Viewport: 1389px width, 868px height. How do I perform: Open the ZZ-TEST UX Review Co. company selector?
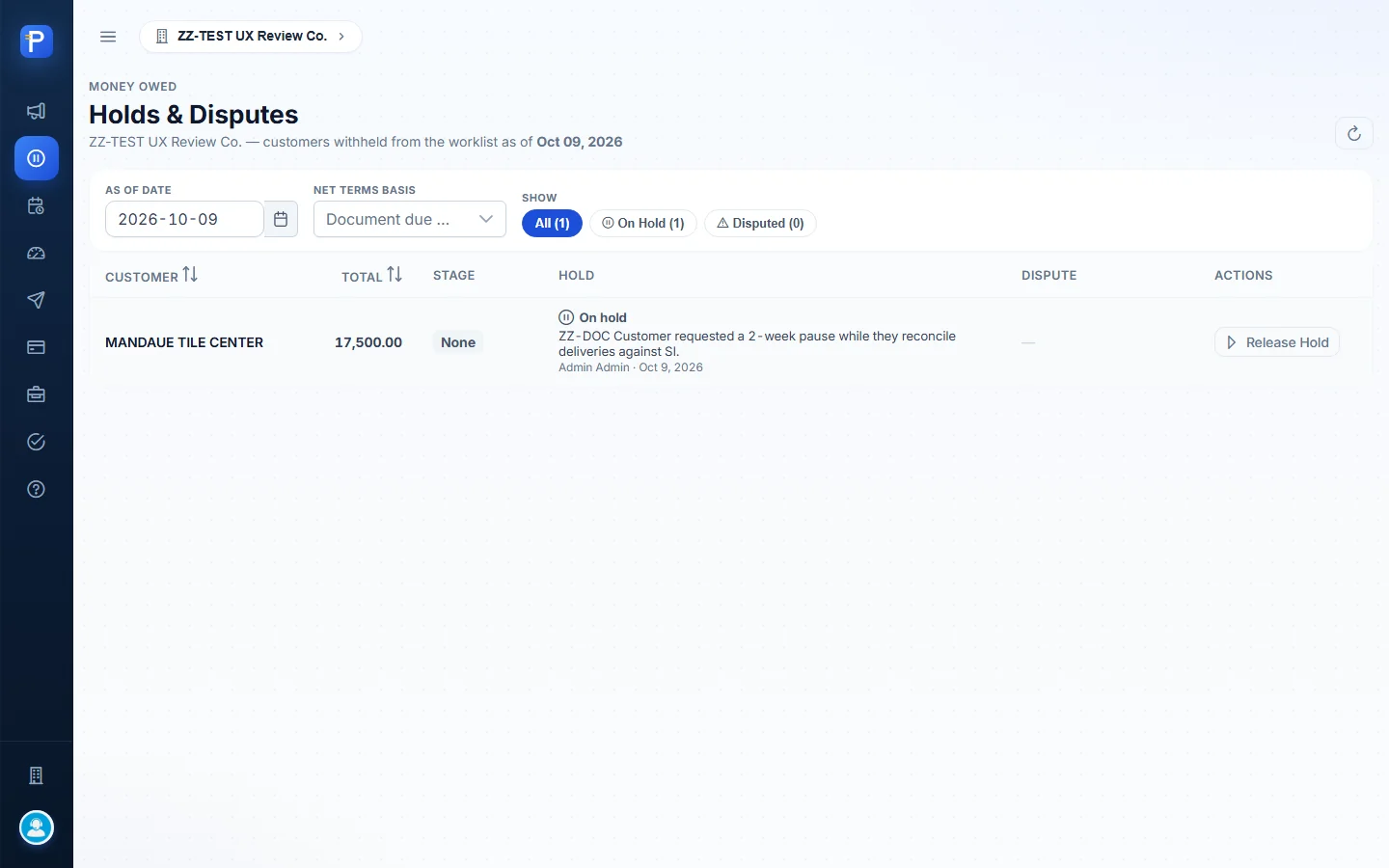click(251, 37)
